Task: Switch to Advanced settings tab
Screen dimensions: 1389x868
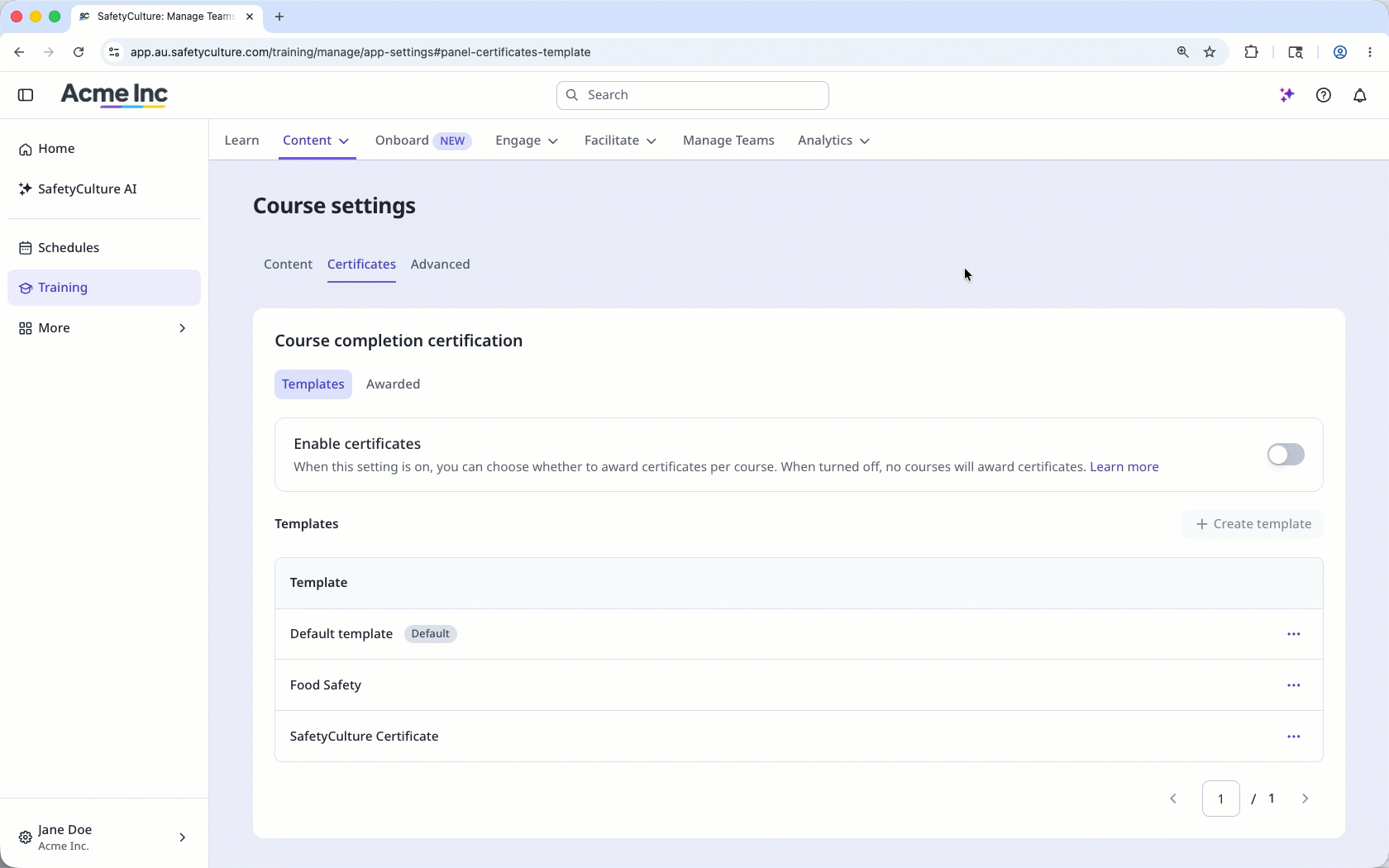Action: [440, 265]
